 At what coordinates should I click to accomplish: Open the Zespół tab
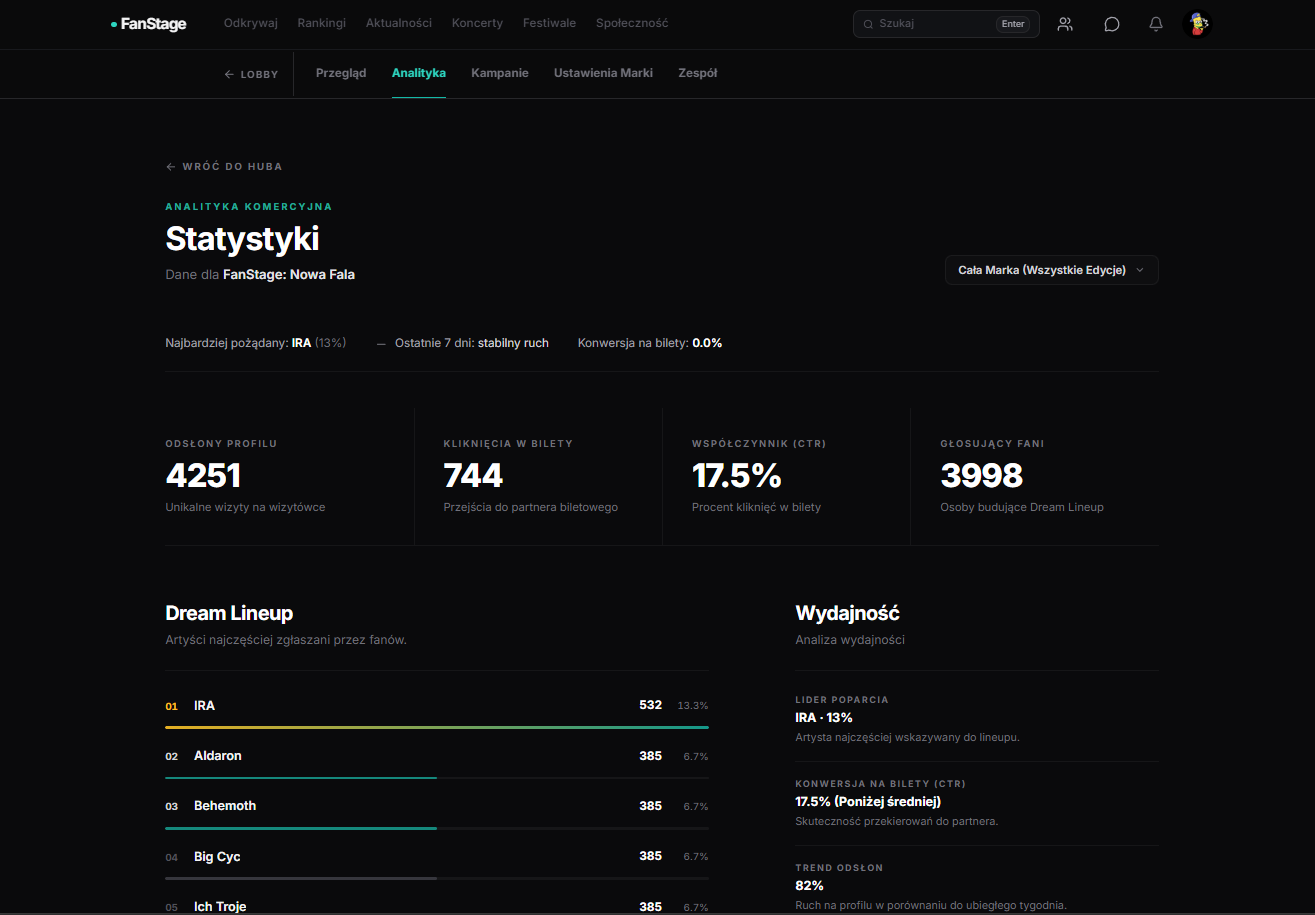[x=697, y=73]
